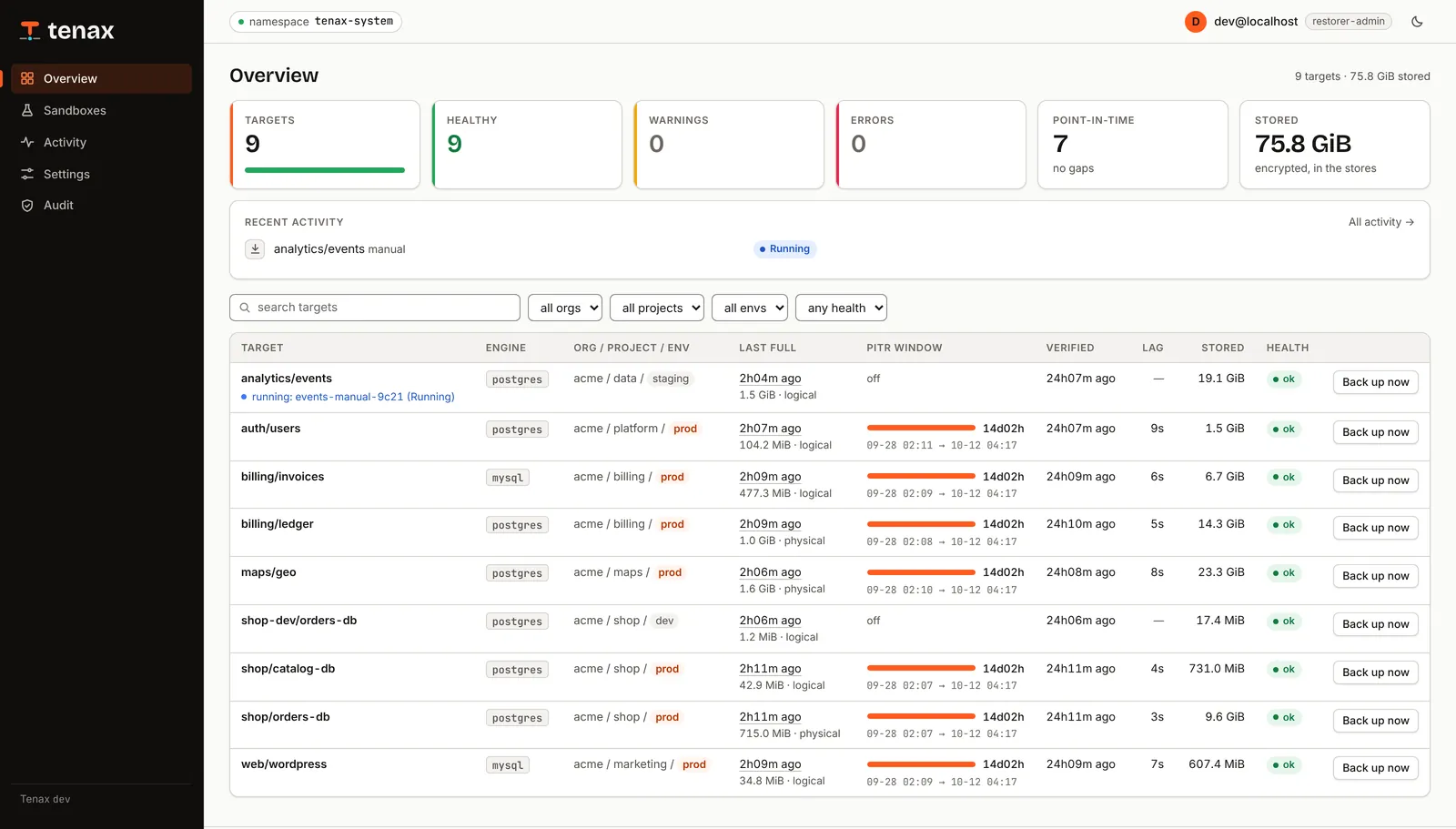Open the All activity link
The image size is (1456, 829).
click(x=1380, y=222)
